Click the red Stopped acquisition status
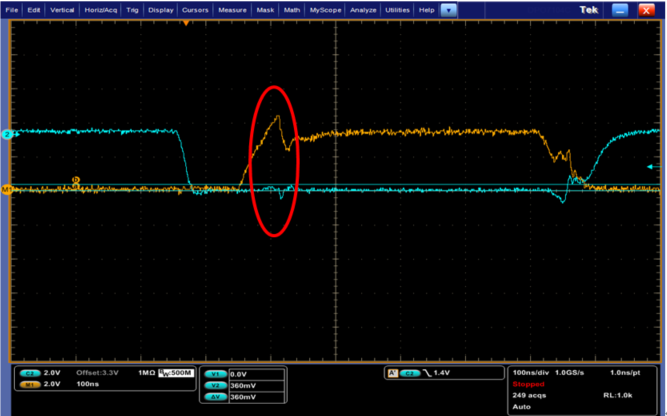Screen dimensions: 667x416 tap(528, 382)
